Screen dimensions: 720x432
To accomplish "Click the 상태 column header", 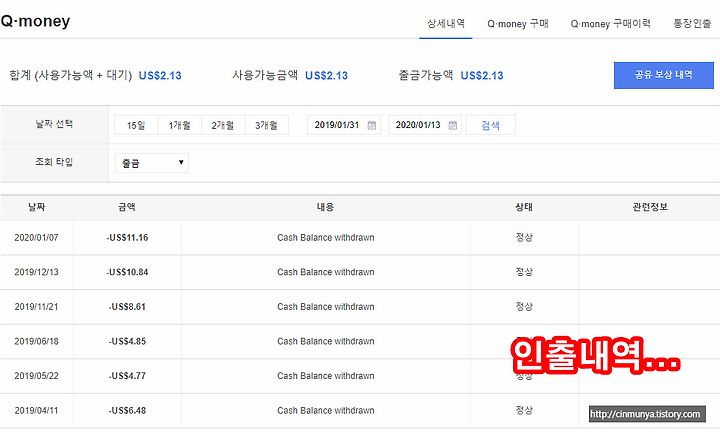I will pos(524,207).
